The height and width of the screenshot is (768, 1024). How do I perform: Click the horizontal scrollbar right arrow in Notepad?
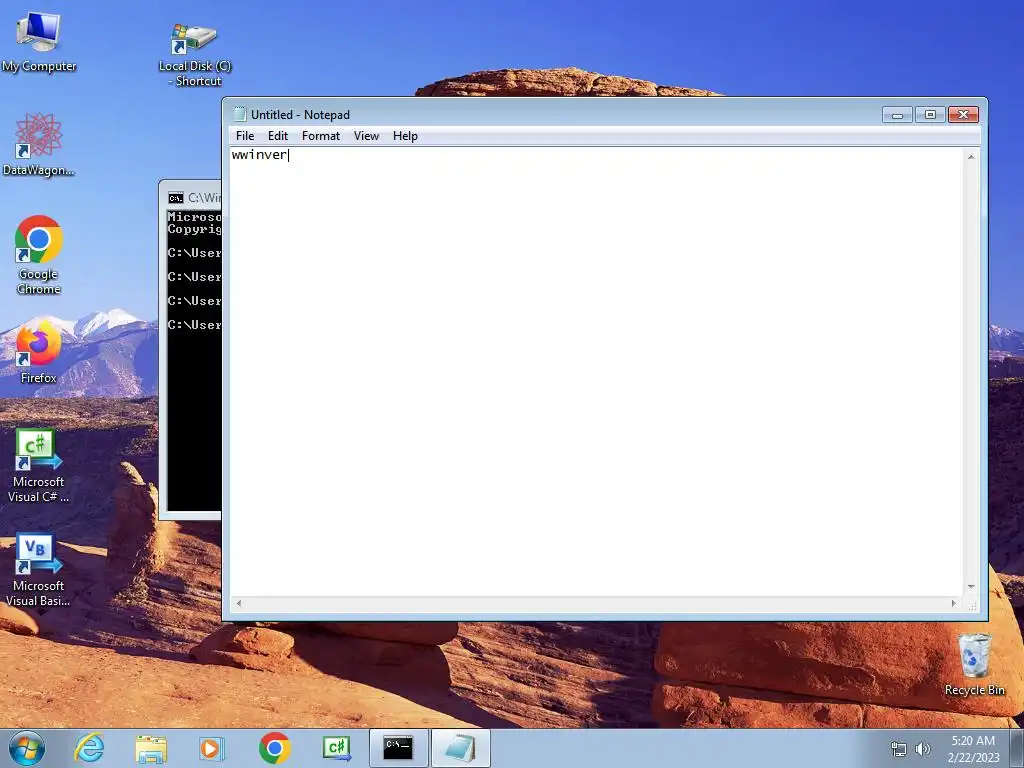coord(954,603)
